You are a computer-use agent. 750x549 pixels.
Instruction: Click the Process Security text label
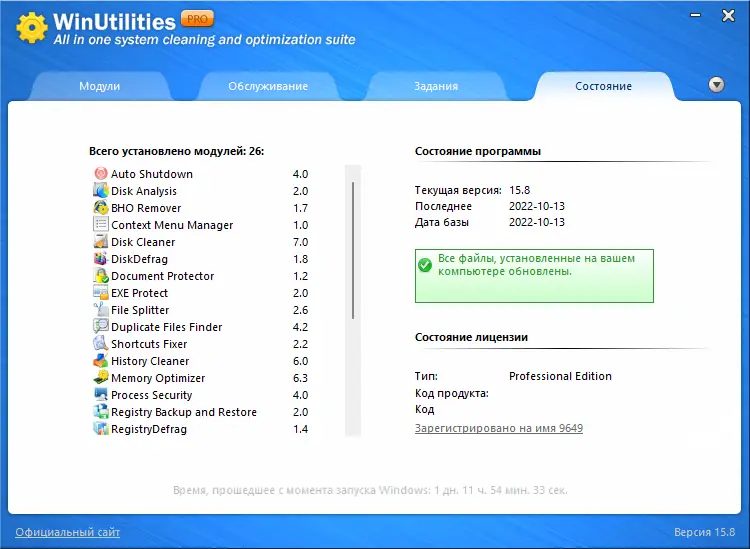(x=152, y=395)
